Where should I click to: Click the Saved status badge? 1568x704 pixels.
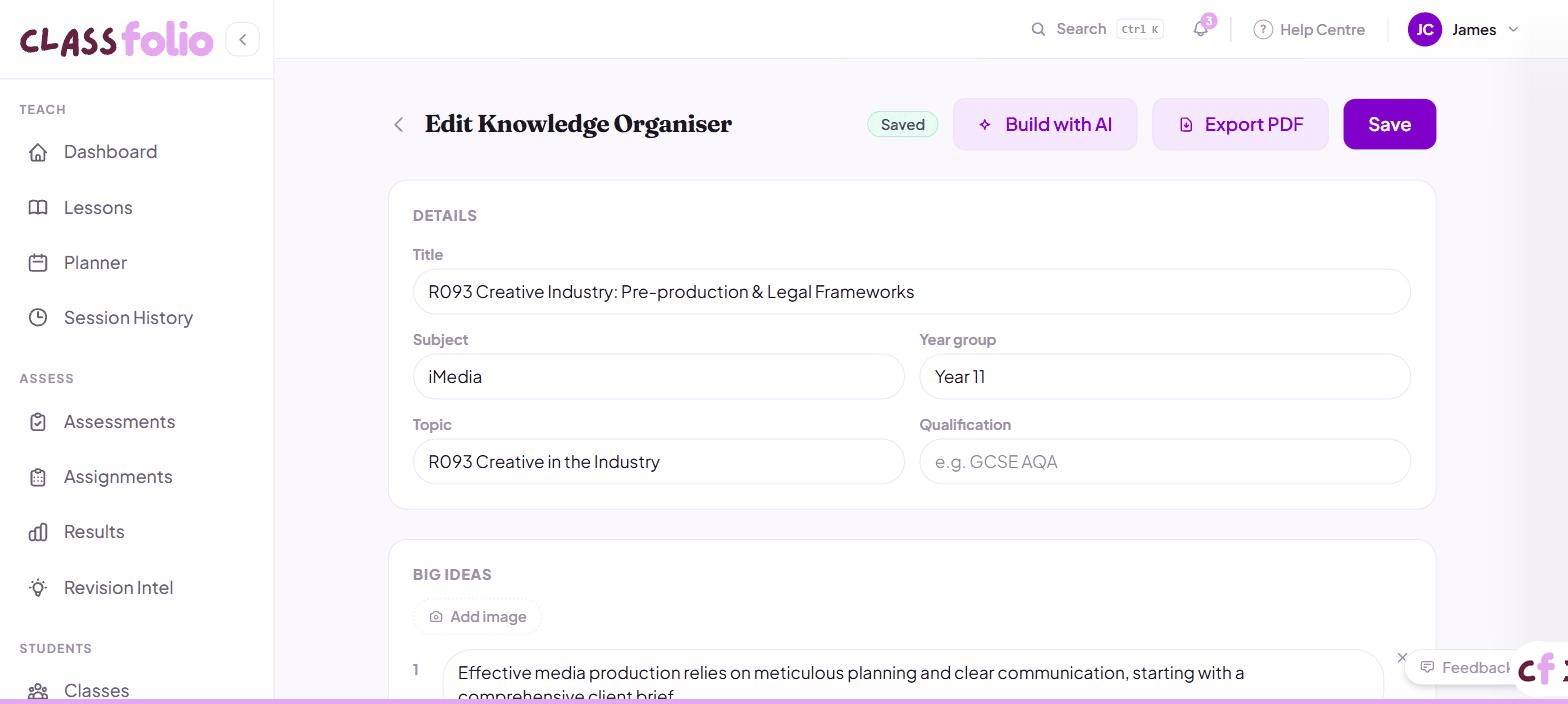coord(902,125)
